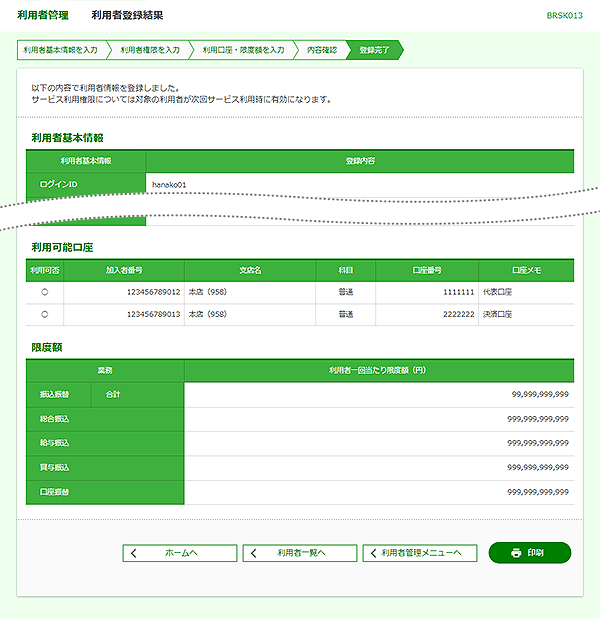600x619 pixels.
Task: Click the limit value in 給与振込 row
Action: click(x=538, y=443)
